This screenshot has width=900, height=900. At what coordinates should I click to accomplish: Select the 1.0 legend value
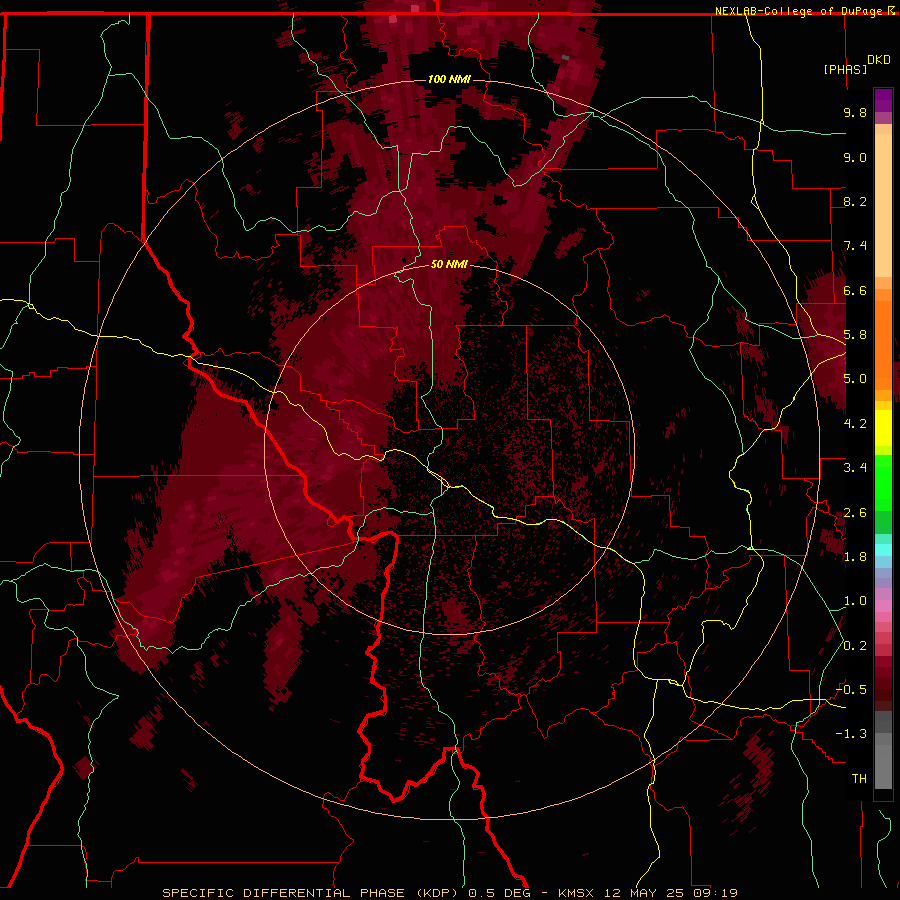point(855,601)
